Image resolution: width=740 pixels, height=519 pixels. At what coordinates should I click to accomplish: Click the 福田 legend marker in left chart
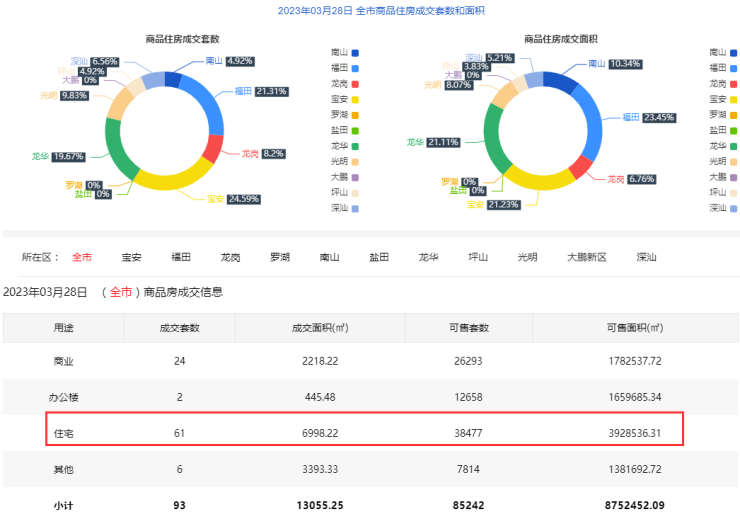click(x=355, y=68)
